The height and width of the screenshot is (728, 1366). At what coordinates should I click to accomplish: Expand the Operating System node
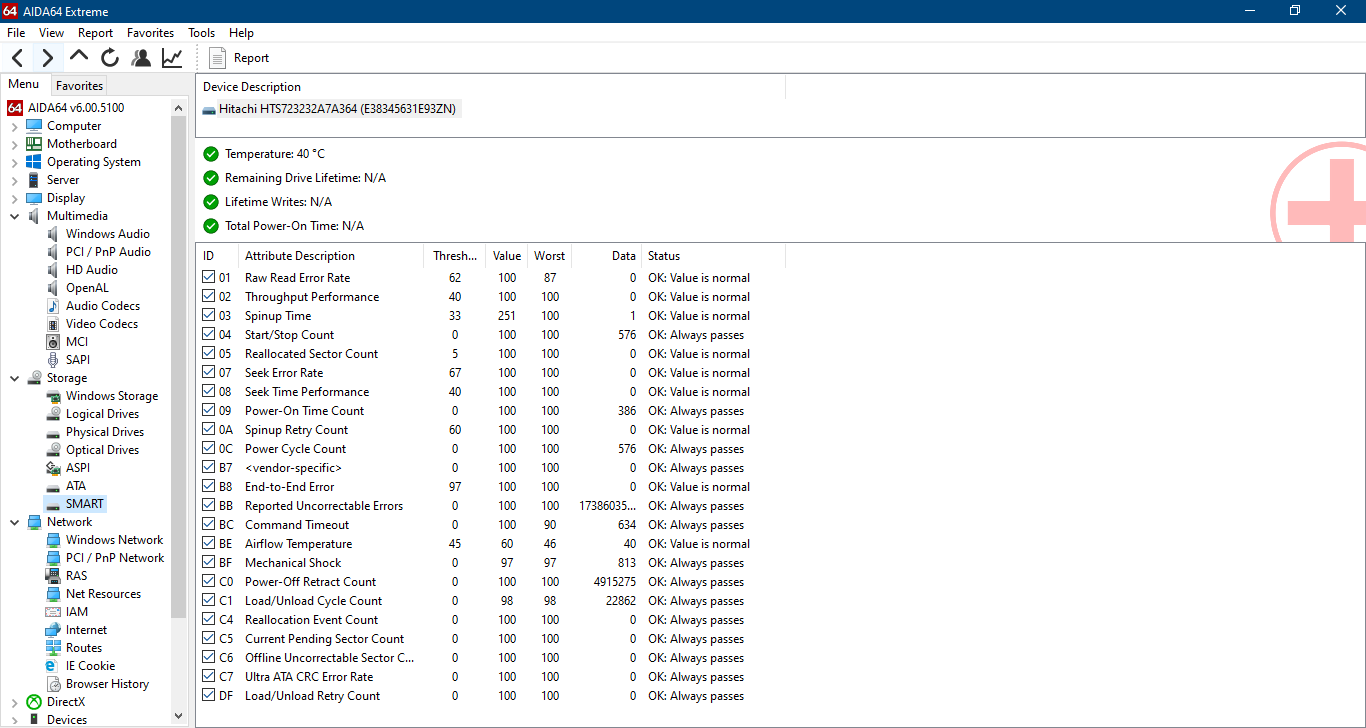(15, 162)
